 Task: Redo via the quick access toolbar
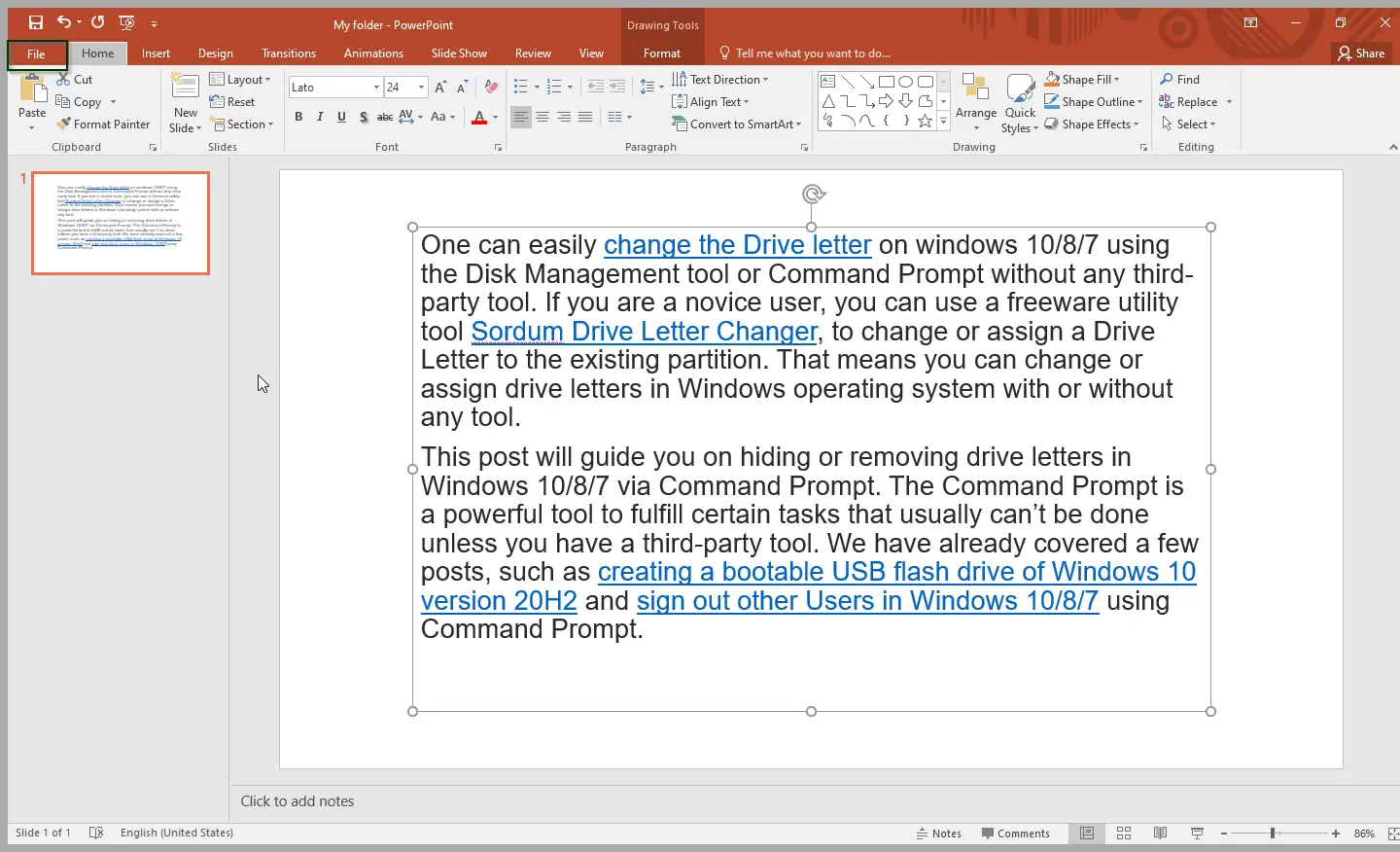tap(97, 22)
